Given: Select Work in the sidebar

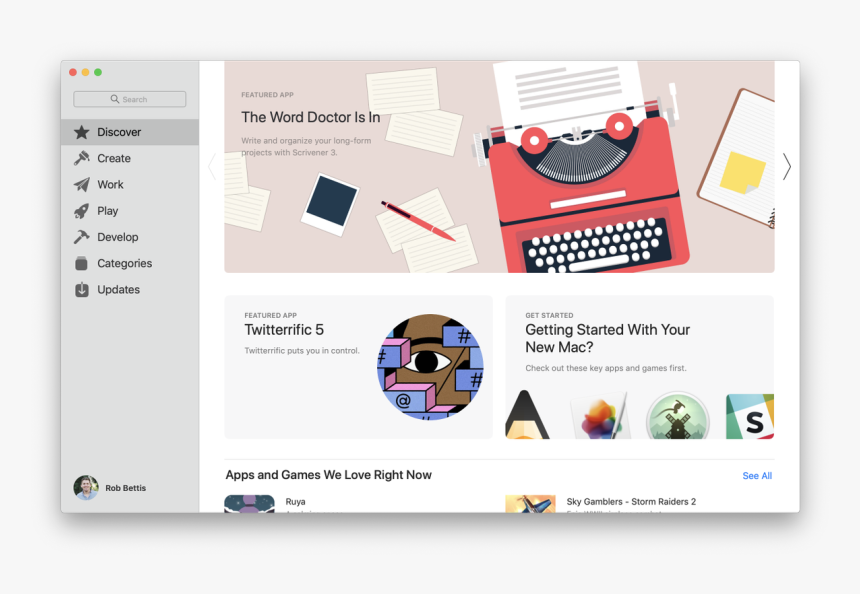Looking at the screenshot, I should pos(130,185).
